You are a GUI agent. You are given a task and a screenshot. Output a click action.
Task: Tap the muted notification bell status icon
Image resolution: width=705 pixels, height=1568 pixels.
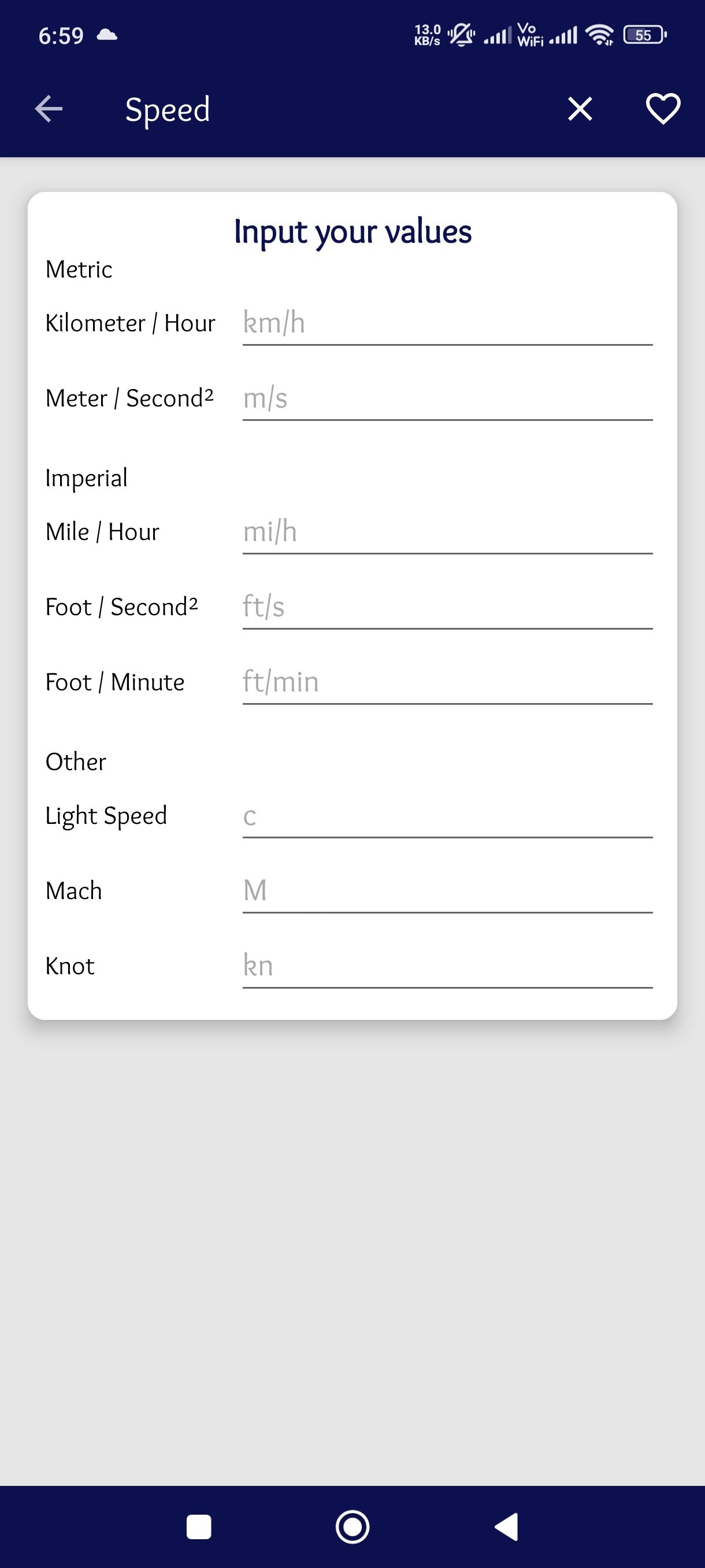pyautogui.click(x=461, y=35)
